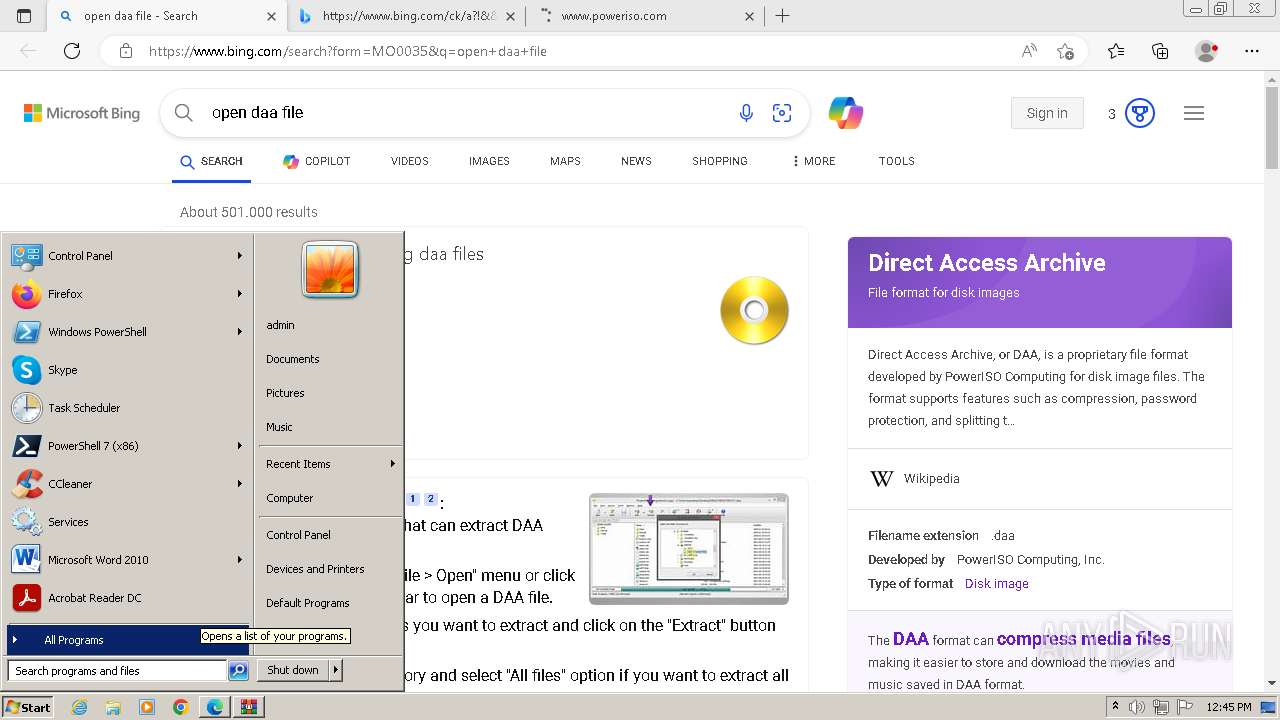Click the taskbar volume icon
This screenshot has width=1280, height=720.
pyautogui.click(x=1136, y=707)
